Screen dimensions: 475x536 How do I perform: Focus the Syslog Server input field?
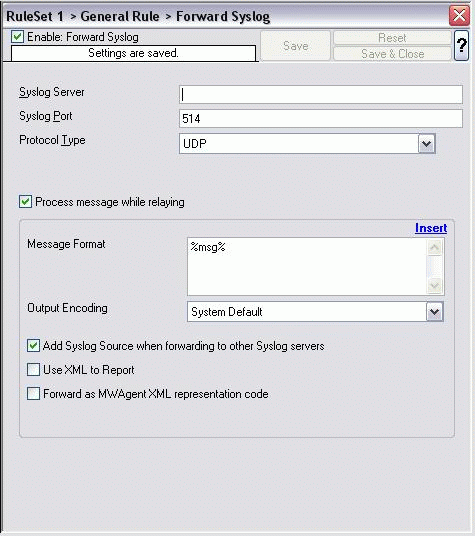(x=321, y=95)
